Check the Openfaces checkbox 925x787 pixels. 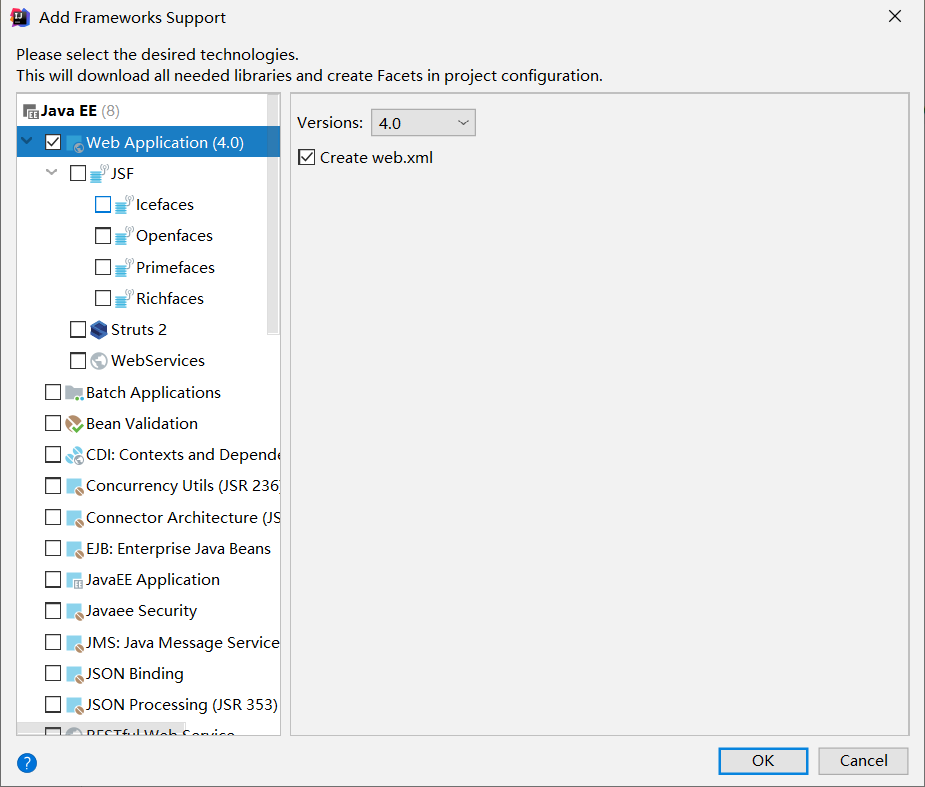(x=103, y=235)
